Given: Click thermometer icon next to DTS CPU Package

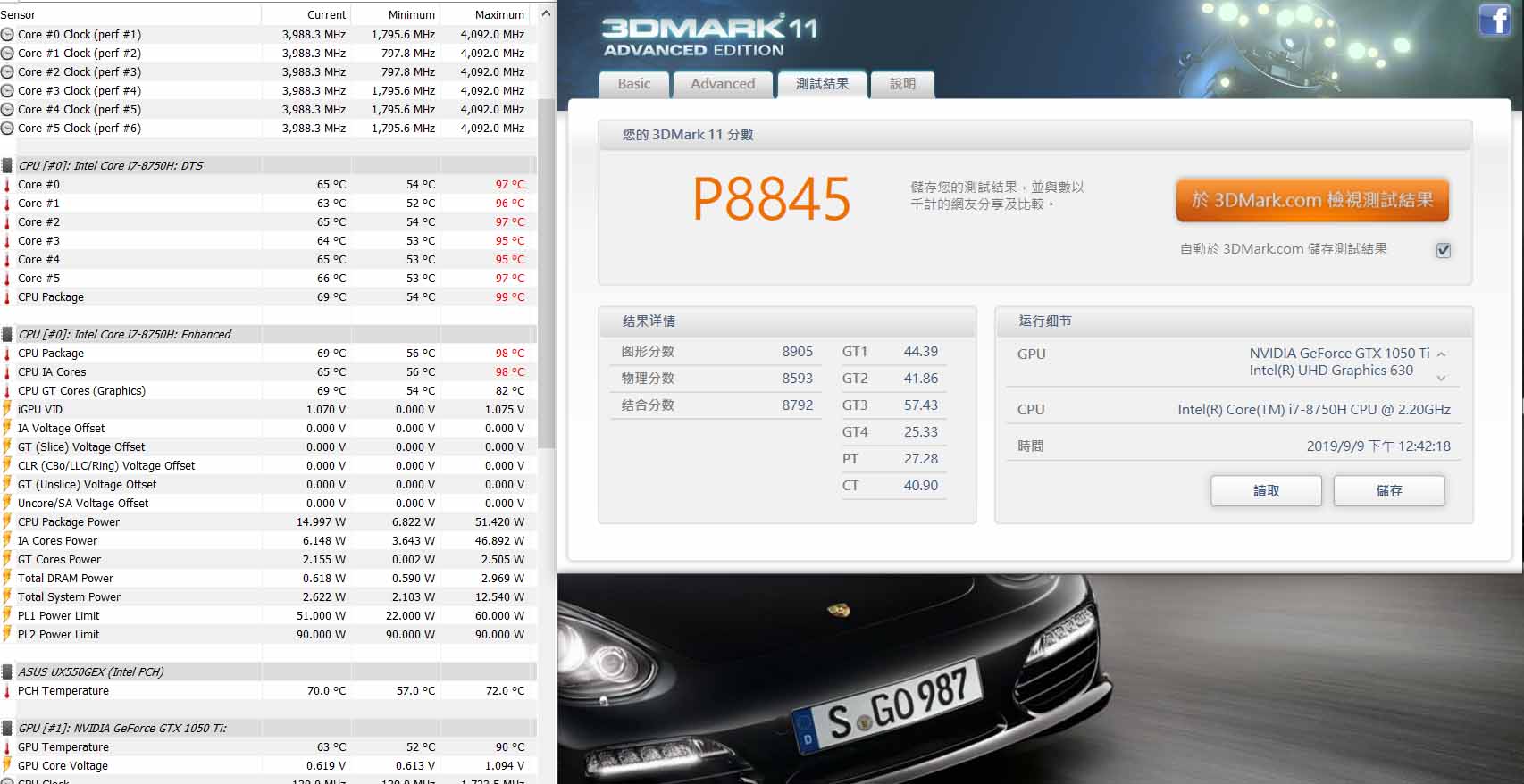Looking at the screenshot, I should point(7,297).
